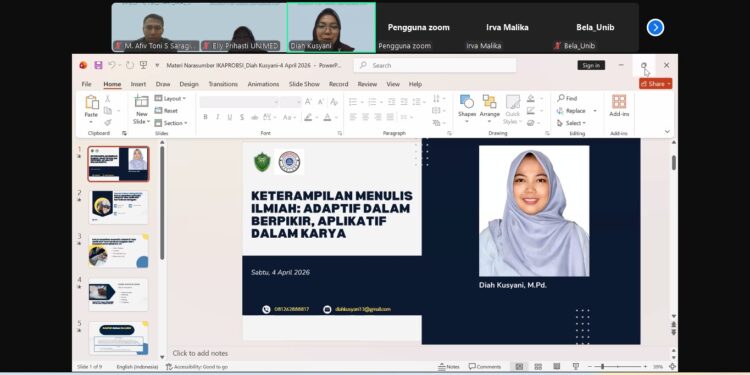Click the 'Click to add notes' area
The width and height of the screenshot is (750, 375).
pyautogui.click(x=200, y=353)
